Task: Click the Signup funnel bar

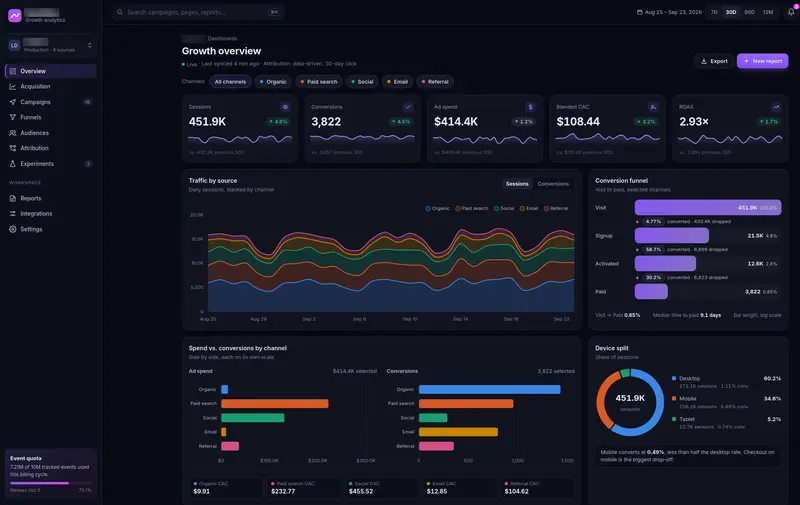Action: click(671, 236)
